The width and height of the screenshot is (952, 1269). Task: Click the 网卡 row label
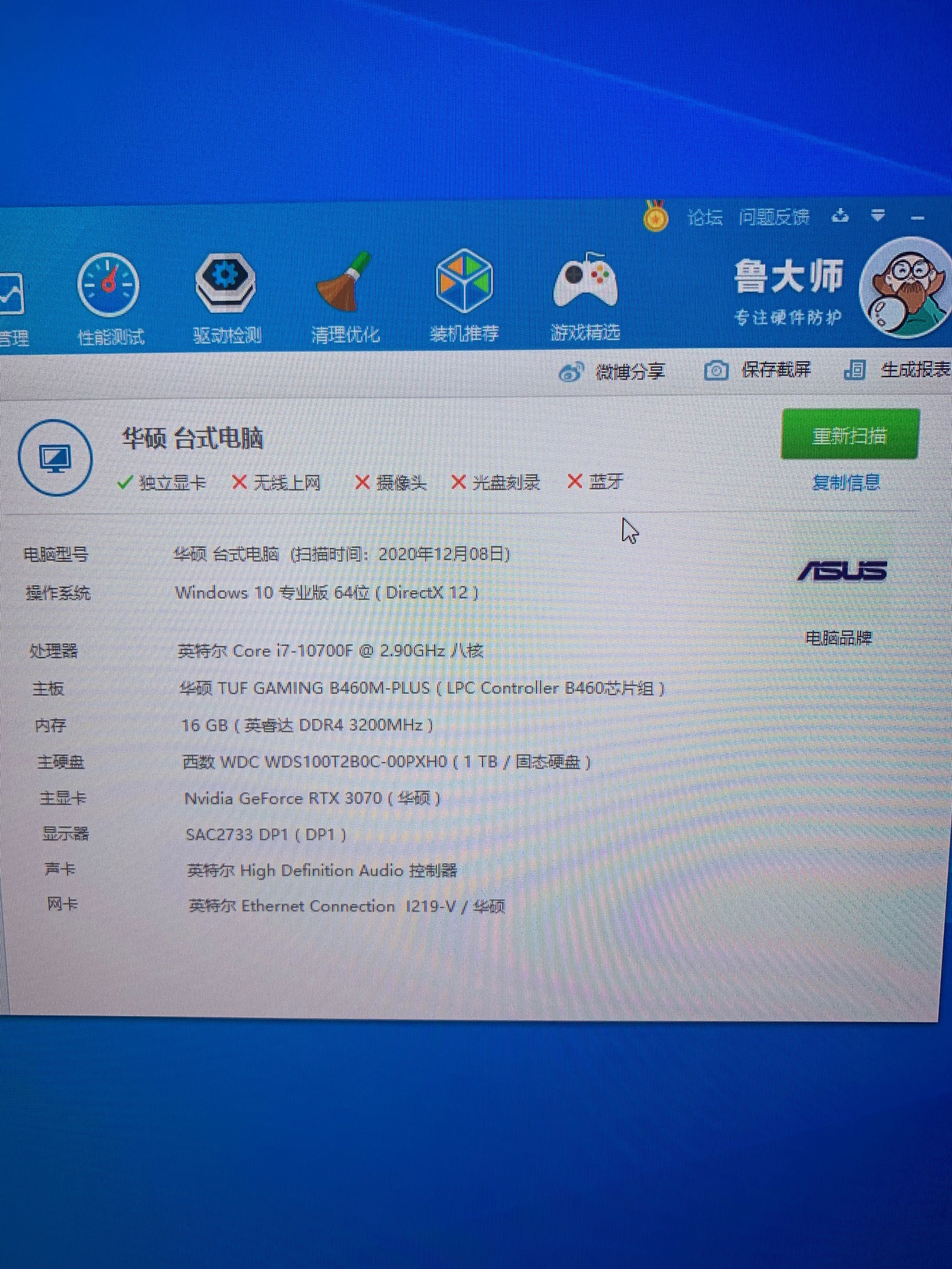62,905
